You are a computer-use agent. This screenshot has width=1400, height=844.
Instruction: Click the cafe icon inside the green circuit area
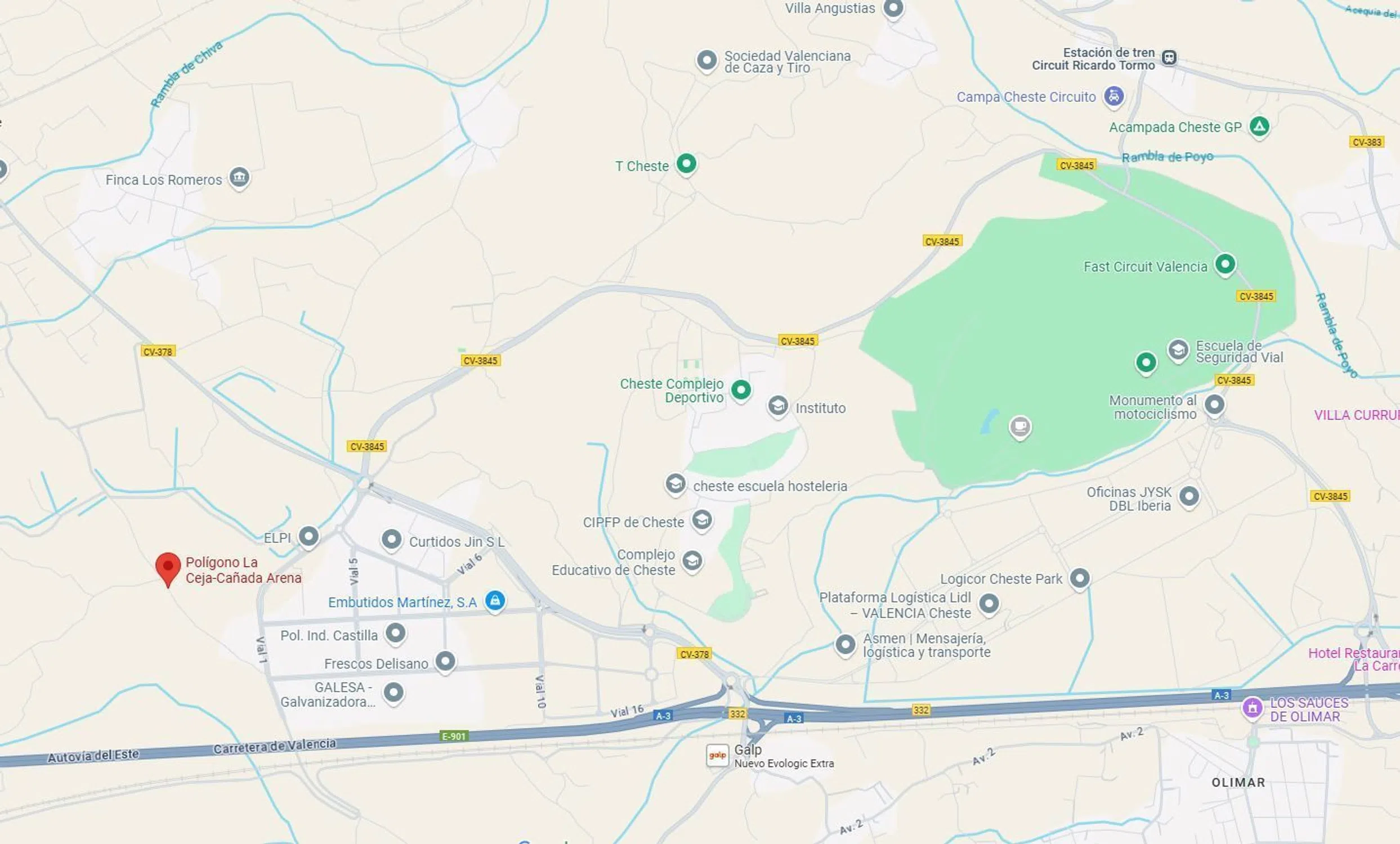[x=1020, y=427]
